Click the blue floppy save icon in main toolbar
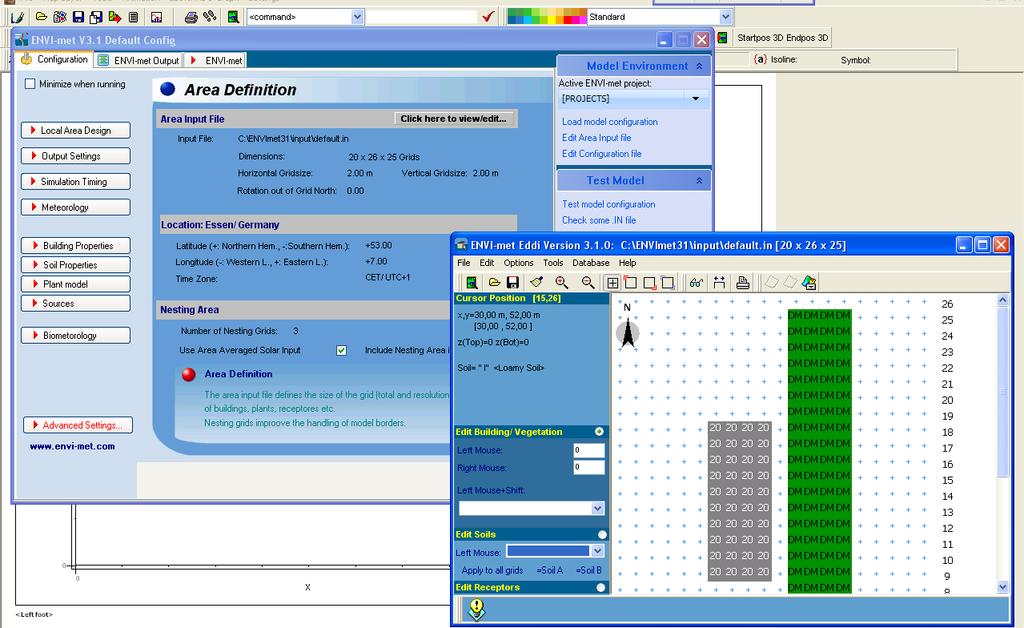1024x628 pixels. 78,17
